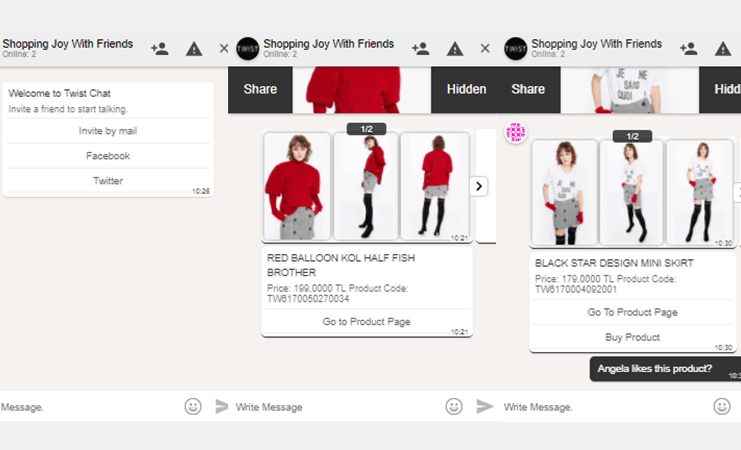Click Hidden button in middle chat panel
Image resolution: width=741 pixels, height=450 pixels.
(x=466, y=89)
